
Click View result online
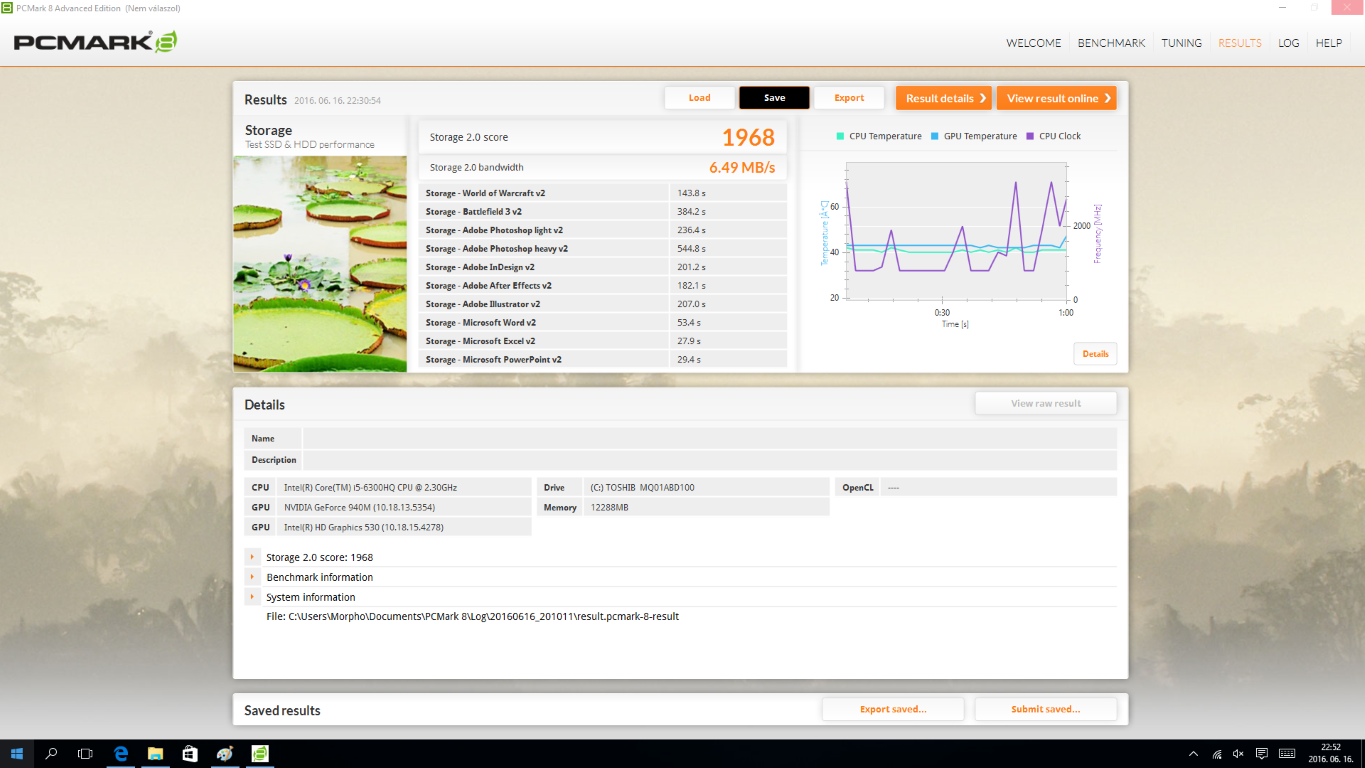(1057, 98)
